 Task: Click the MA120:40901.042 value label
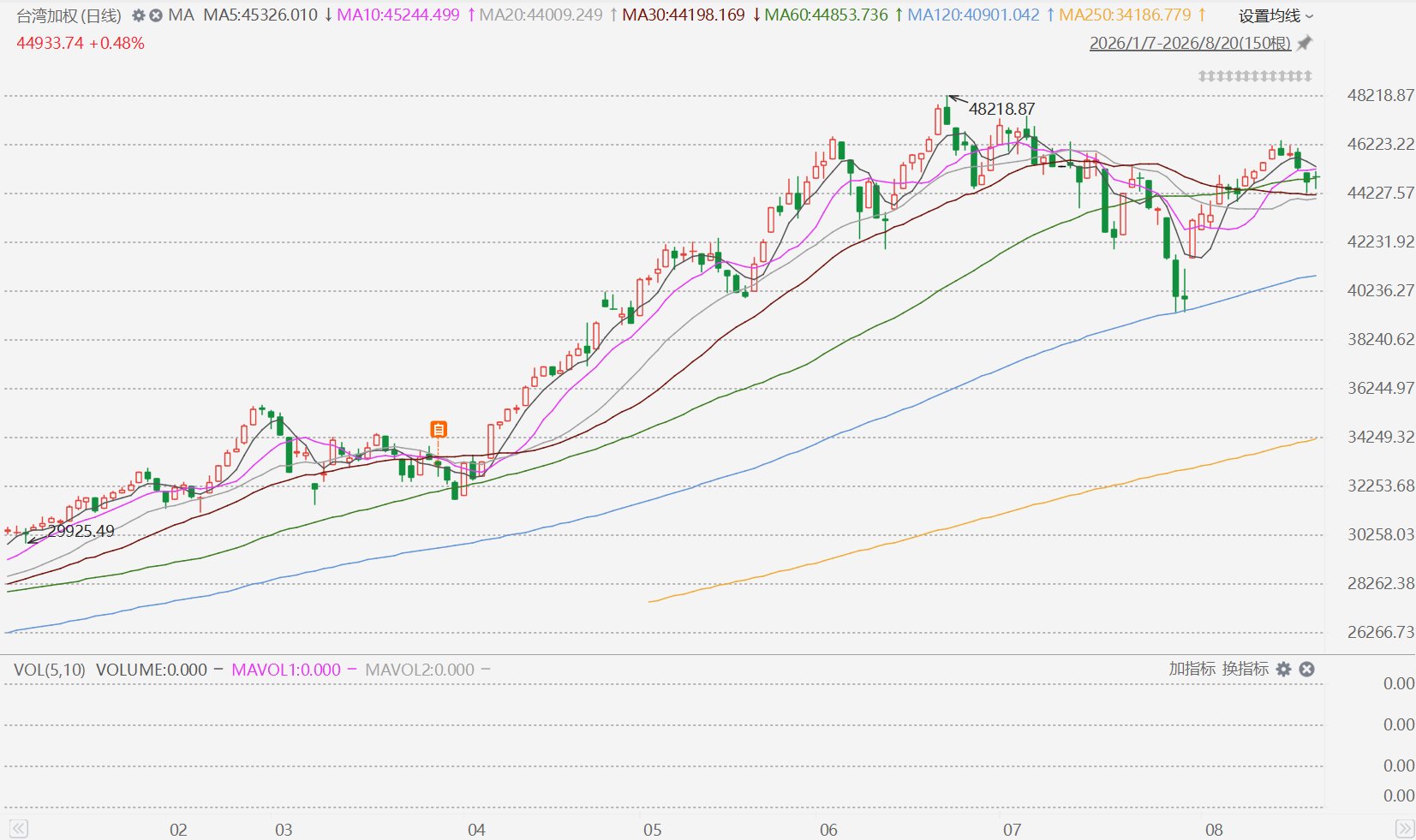point(974,15)
